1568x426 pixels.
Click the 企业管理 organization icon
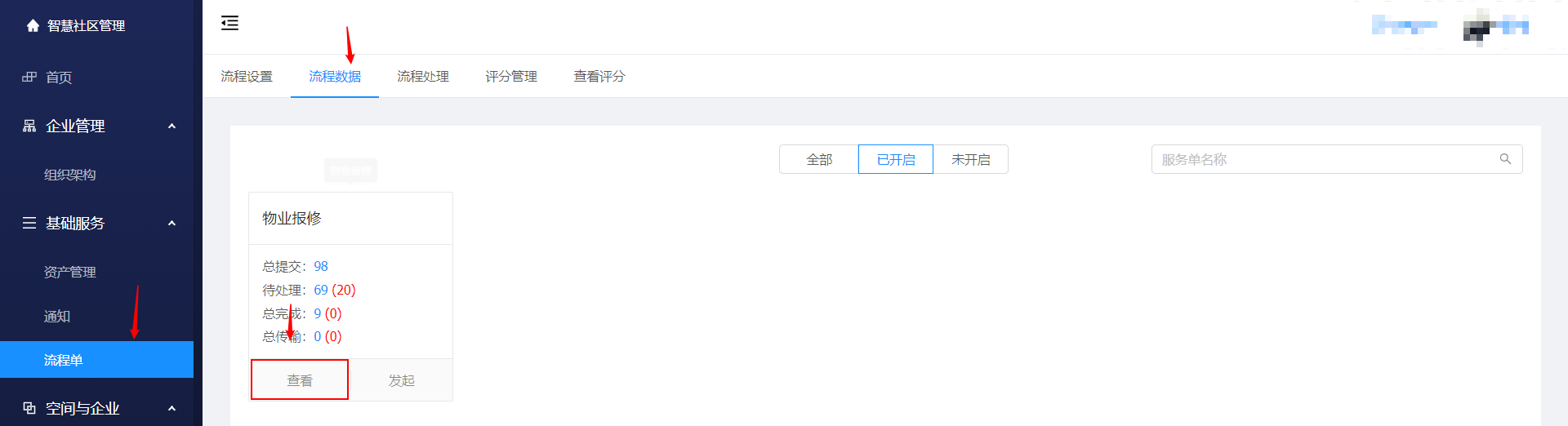pos(29,126)
